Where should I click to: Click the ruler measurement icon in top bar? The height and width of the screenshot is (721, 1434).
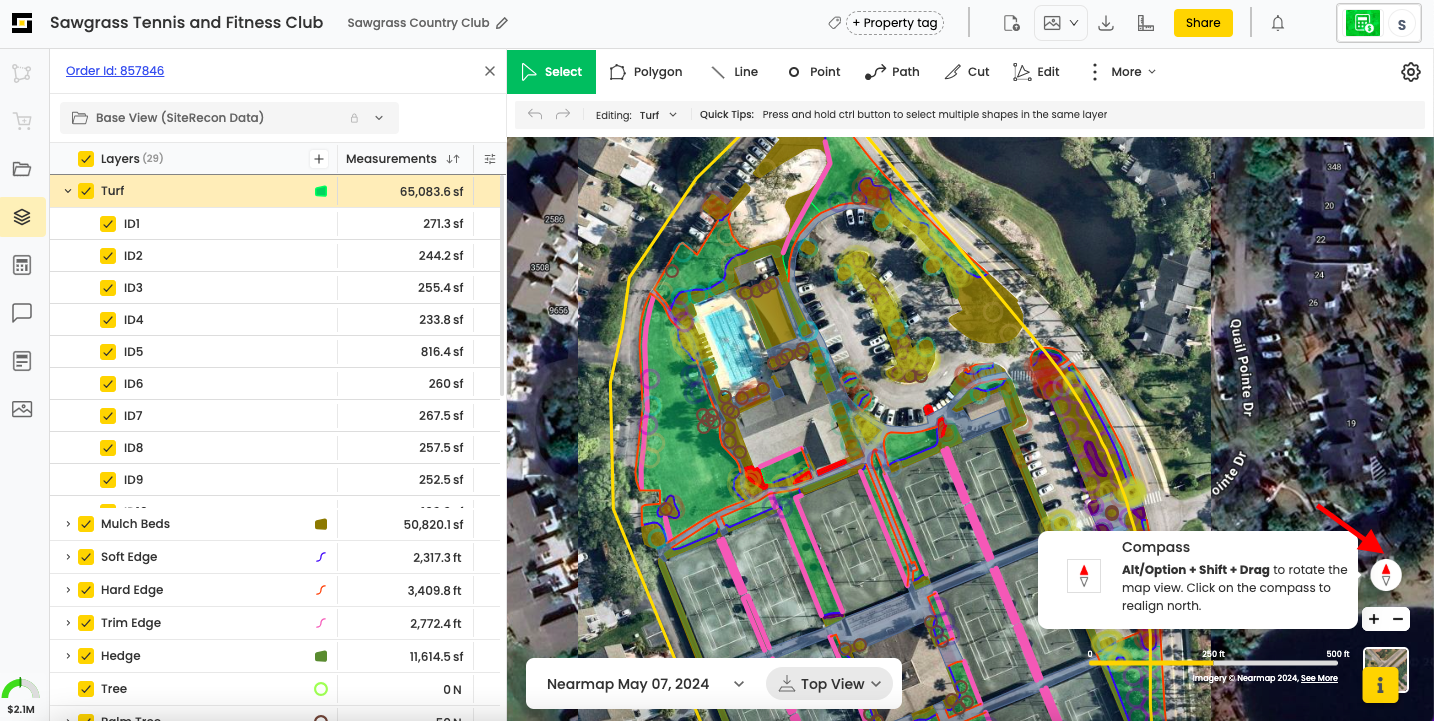pos(1147,23)
